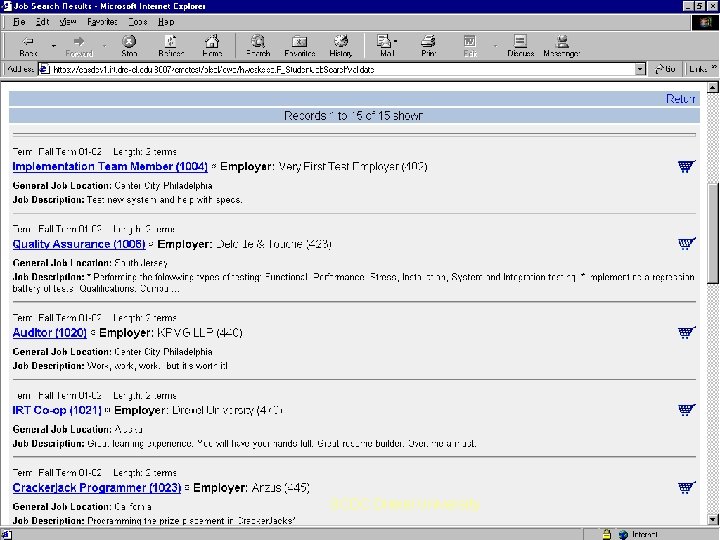Viewport: 720px width, 540px height.
Task: Click the scrollbar up arrow
Action: 713,87
